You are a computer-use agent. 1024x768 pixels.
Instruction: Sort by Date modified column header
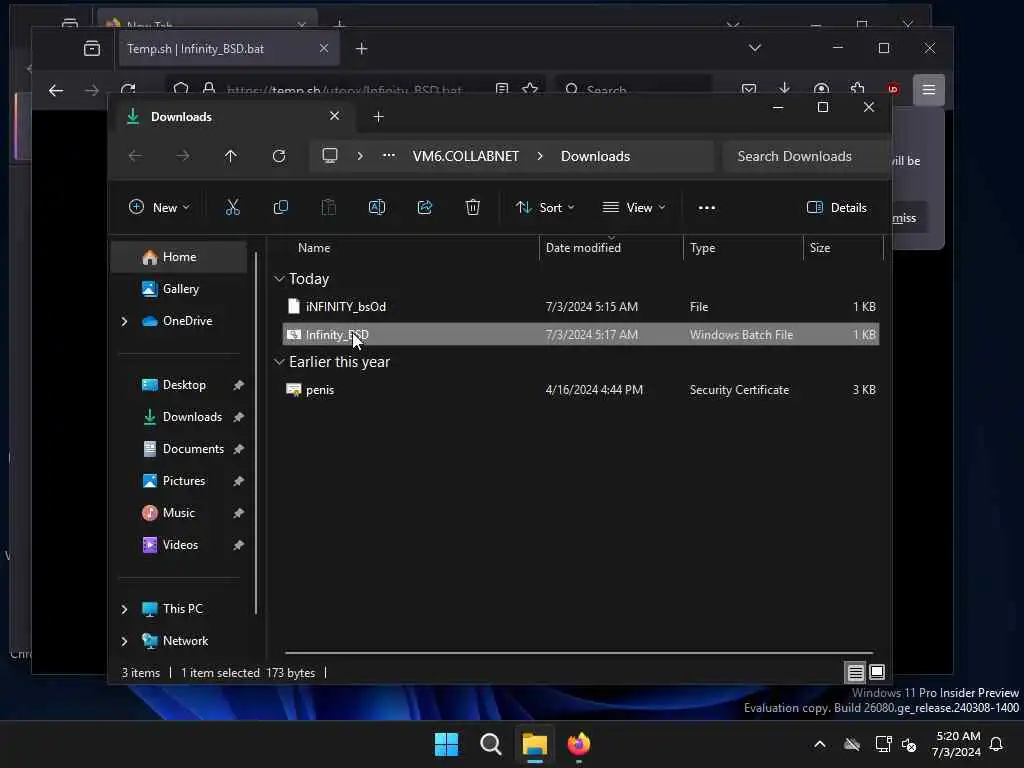[583, 248]
